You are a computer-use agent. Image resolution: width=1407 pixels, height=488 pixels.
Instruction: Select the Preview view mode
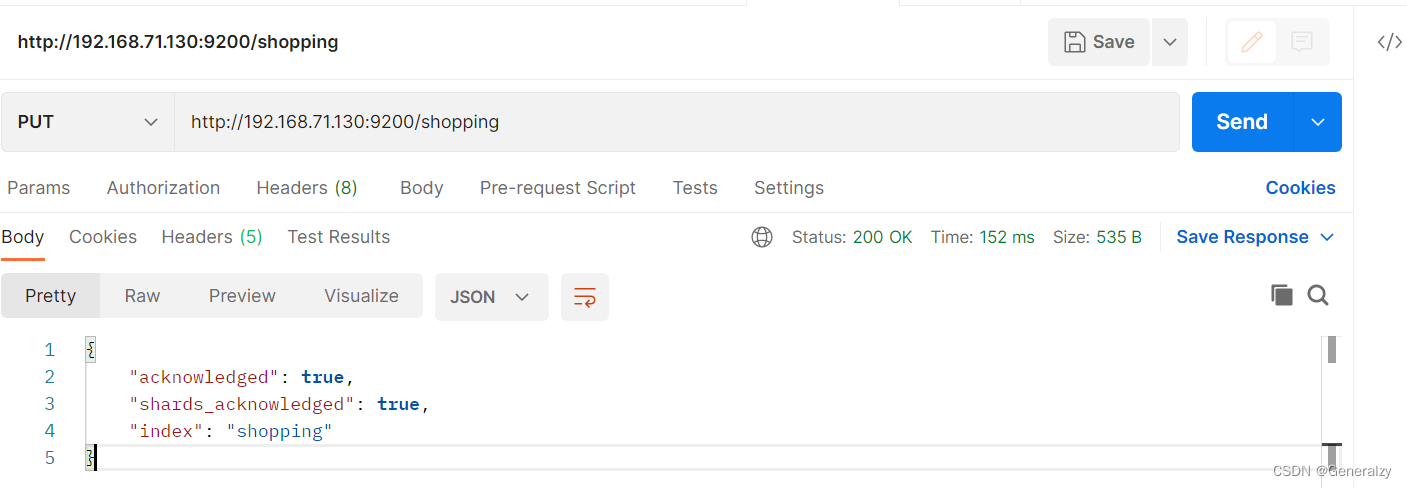242,296
